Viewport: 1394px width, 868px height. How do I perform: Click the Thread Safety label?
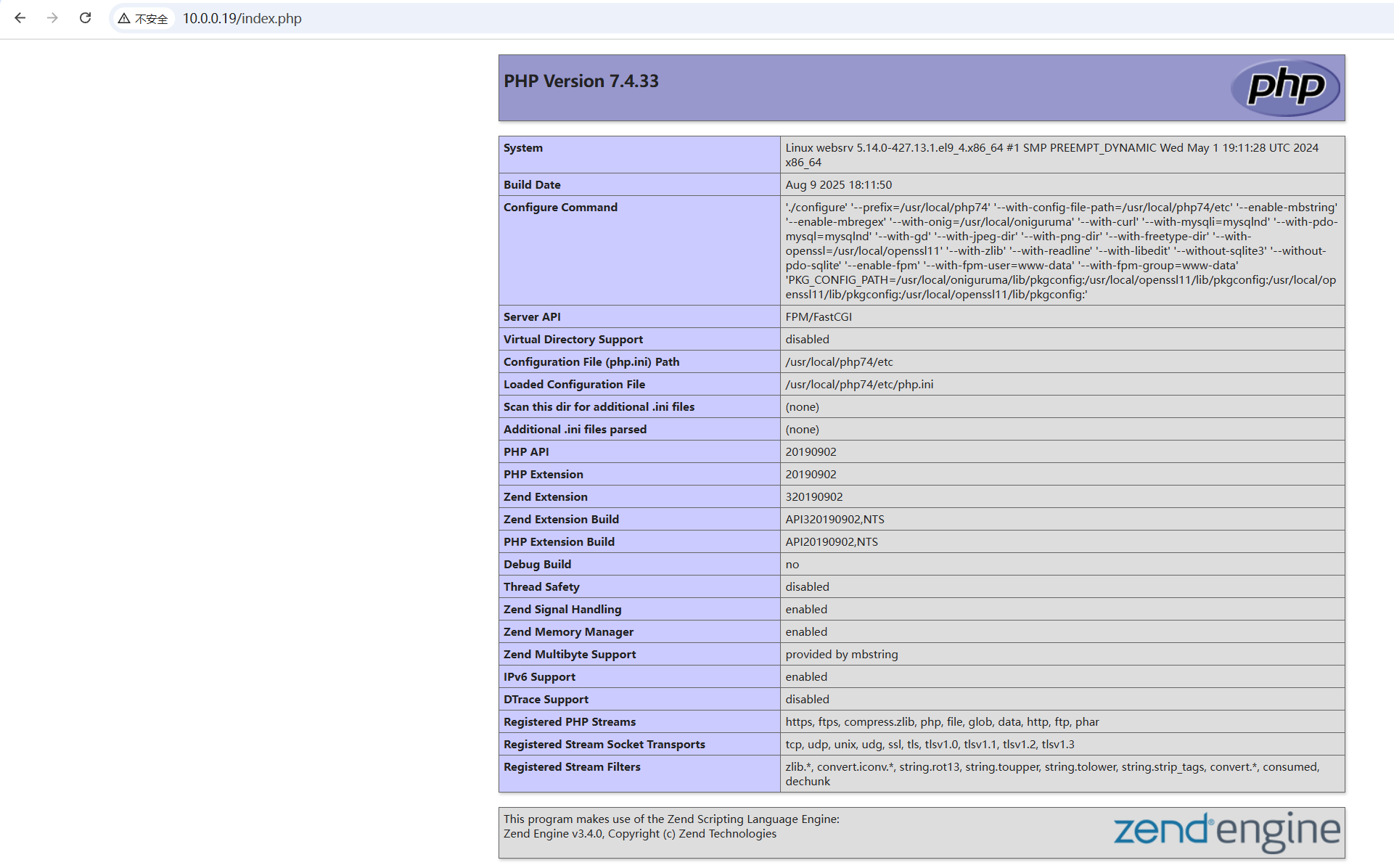[x=541, y=587]
